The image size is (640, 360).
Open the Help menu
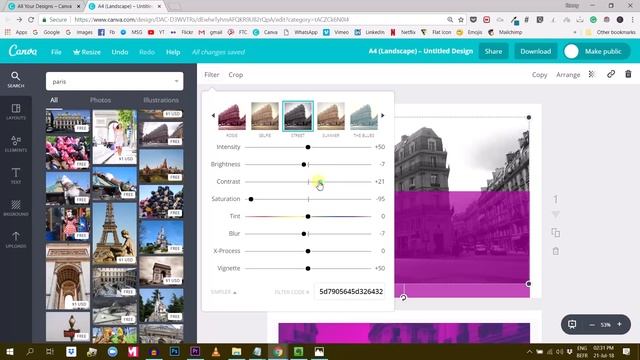pyautogui.click(x=173, y=52)
